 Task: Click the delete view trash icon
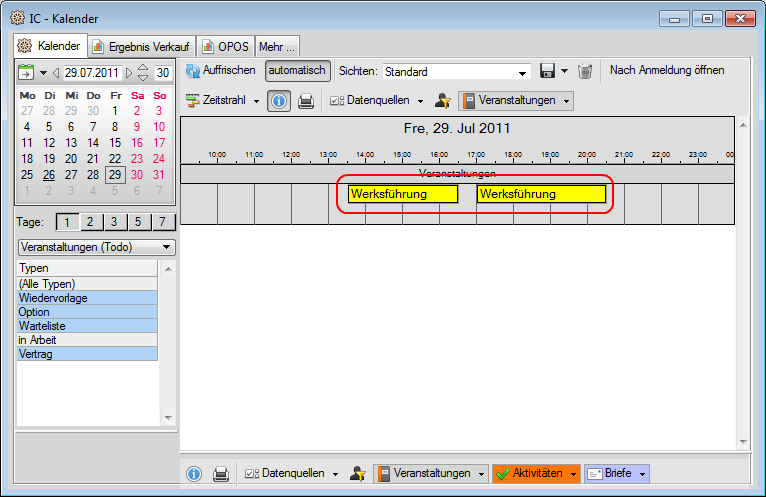(586, 71)
